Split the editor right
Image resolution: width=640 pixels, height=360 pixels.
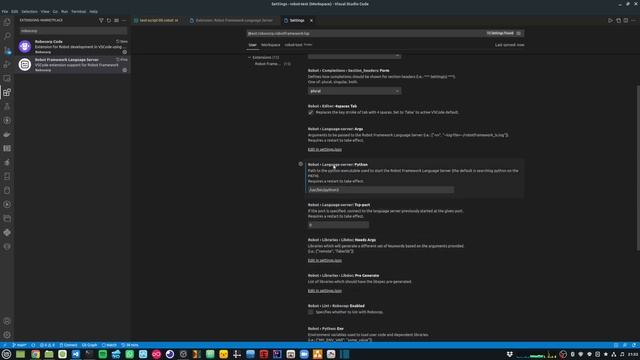point(626,20)
